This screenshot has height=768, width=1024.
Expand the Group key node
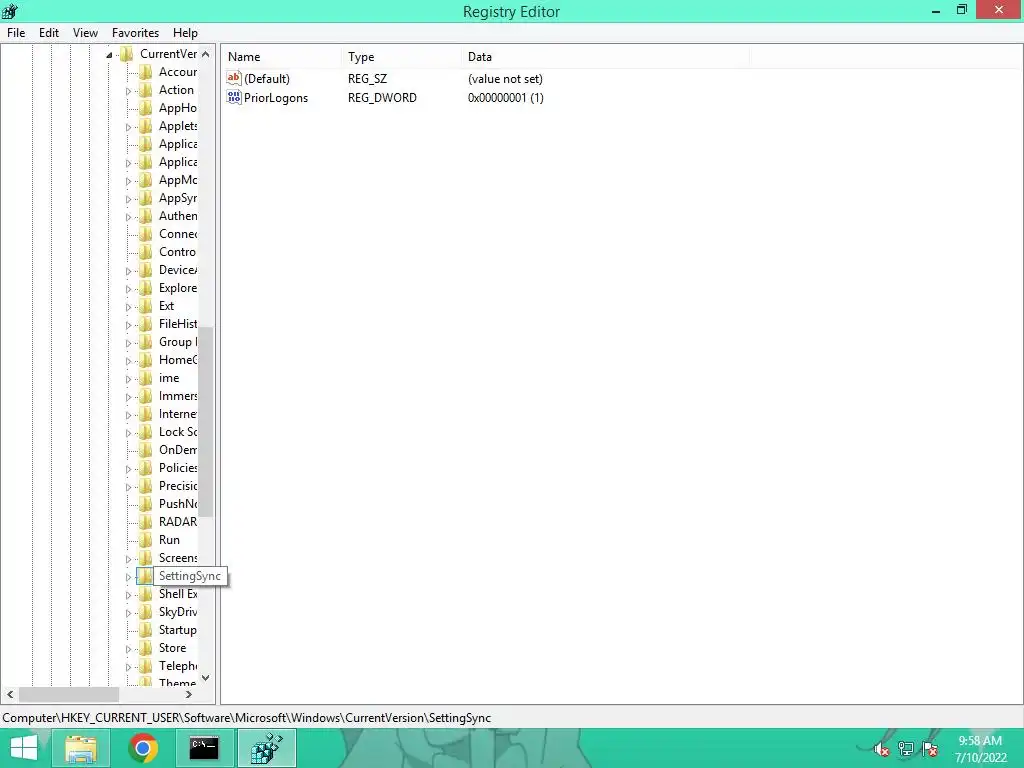point(128,343)
